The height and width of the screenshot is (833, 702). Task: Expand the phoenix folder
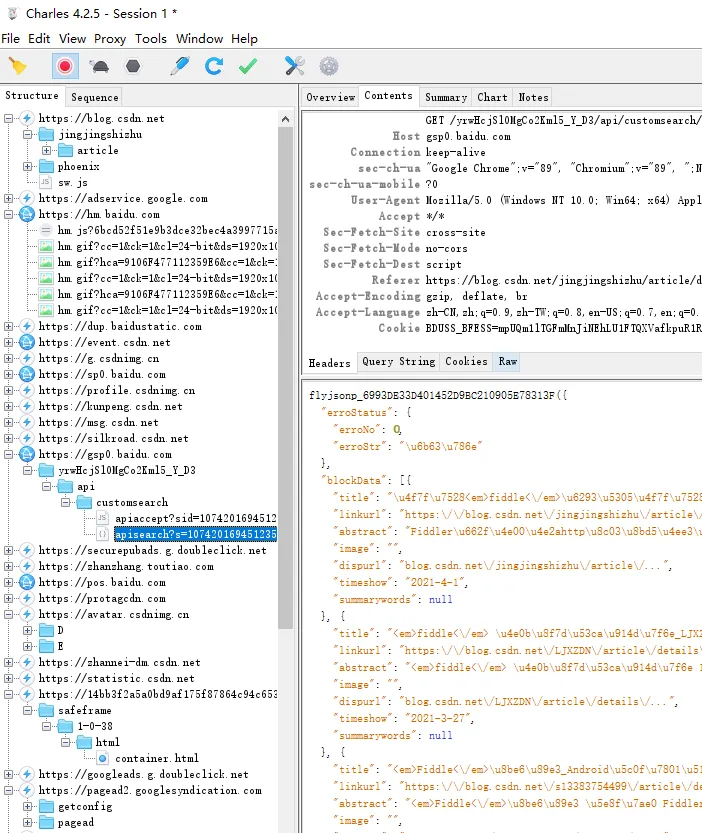point(28,166)
